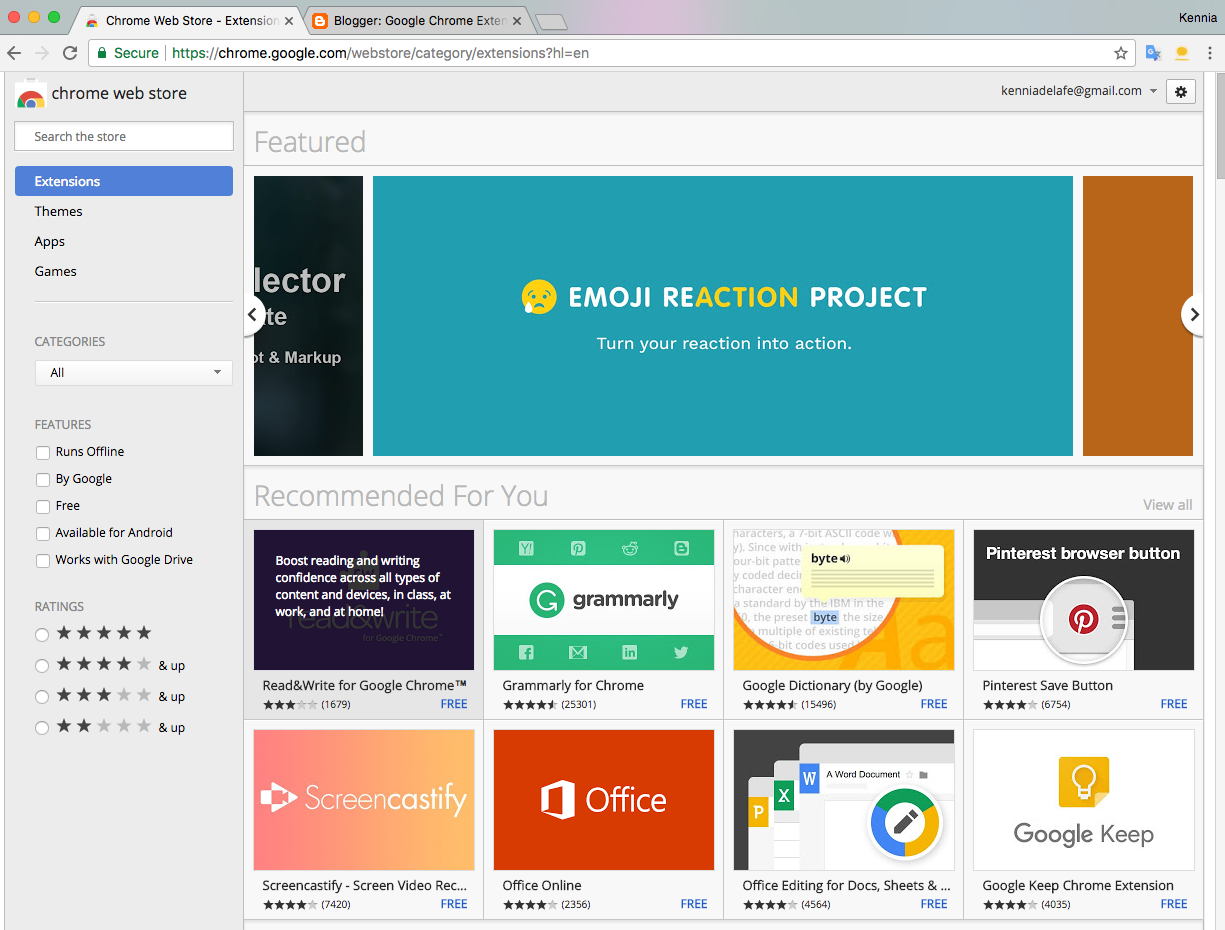Enable the Runs Offline filter

pyautogui.click(x=42, y=452)
